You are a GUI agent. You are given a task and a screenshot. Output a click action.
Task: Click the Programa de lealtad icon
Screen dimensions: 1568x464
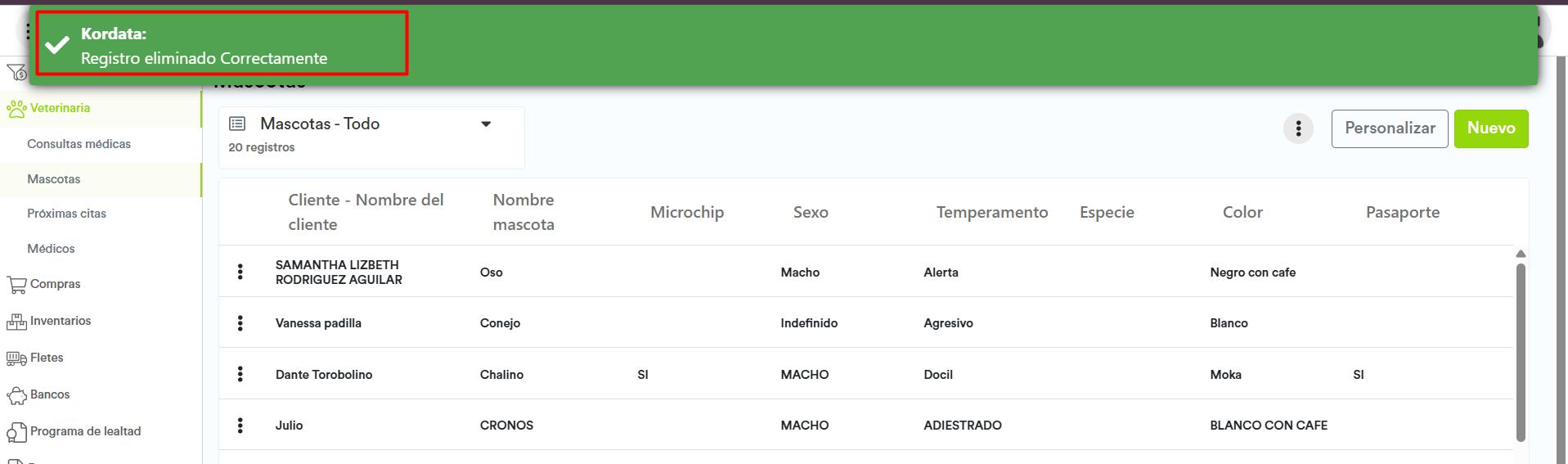(x=16, y=432)
